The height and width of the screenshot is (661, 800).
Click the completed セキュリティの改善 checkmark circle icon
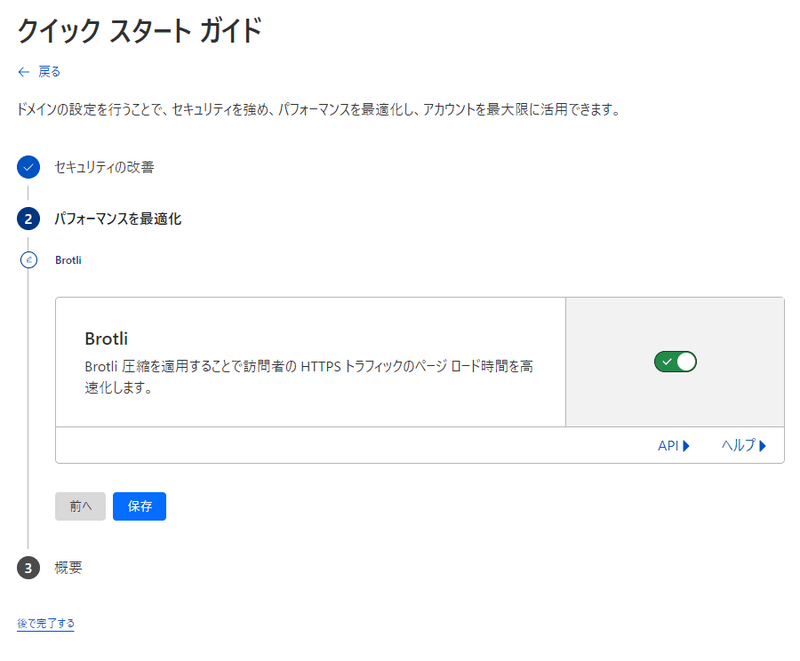click(27, 168)
